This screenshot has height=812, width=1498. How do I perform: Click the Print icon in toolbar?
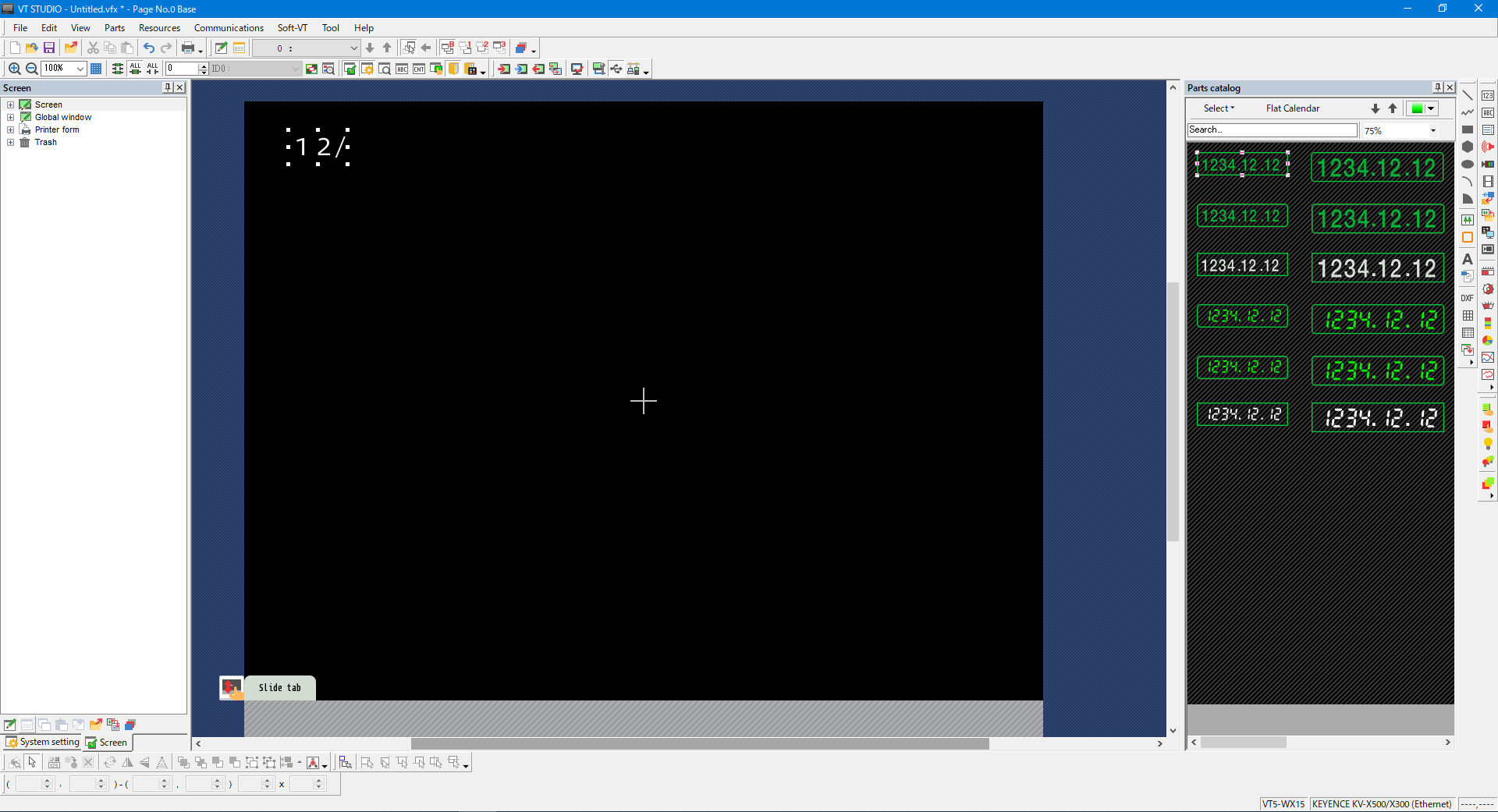(x=188, y=48)
